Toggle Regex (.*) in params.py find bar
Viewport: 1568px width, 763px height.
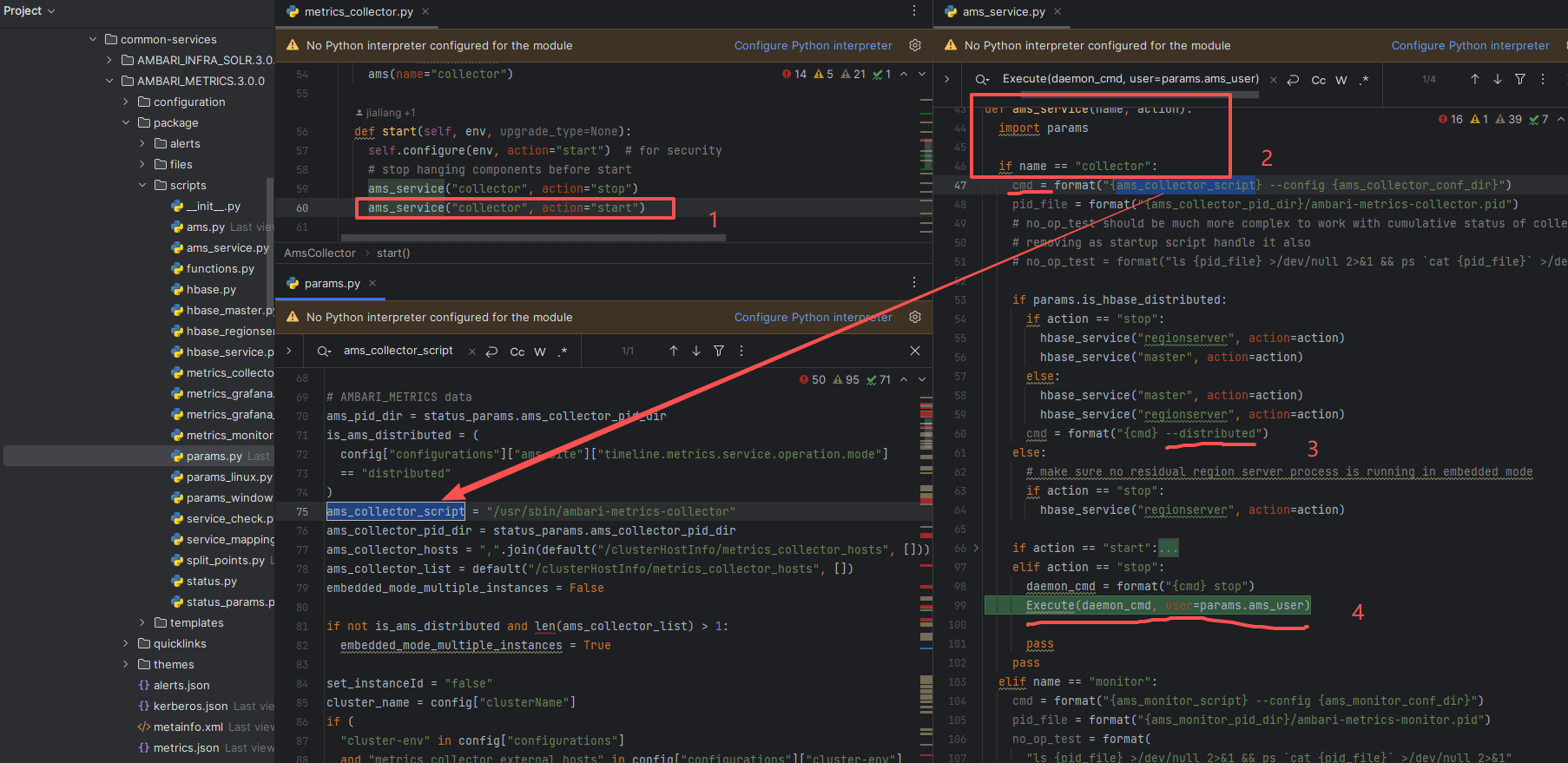pyautogui.click(x=563, y=351)
